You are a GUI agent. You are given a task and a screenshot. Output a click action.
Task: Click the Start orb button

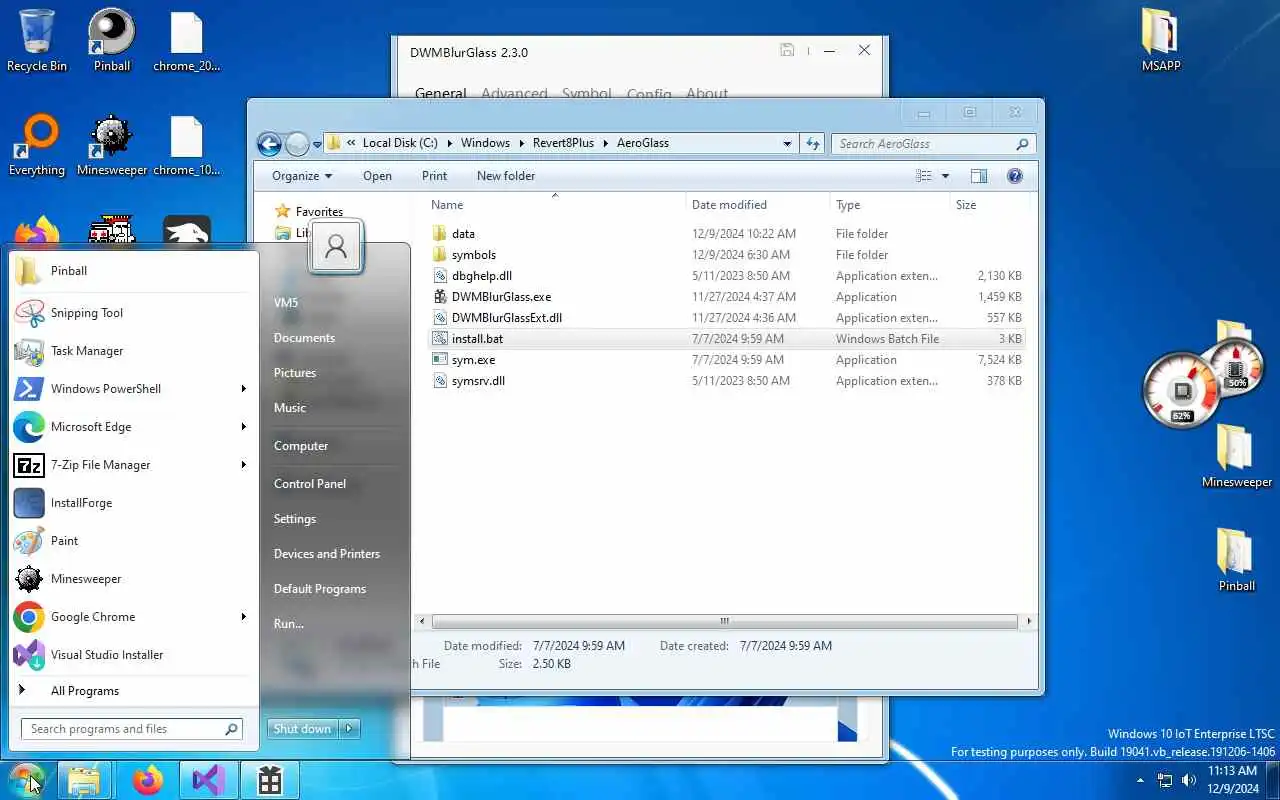pos(26,779)
